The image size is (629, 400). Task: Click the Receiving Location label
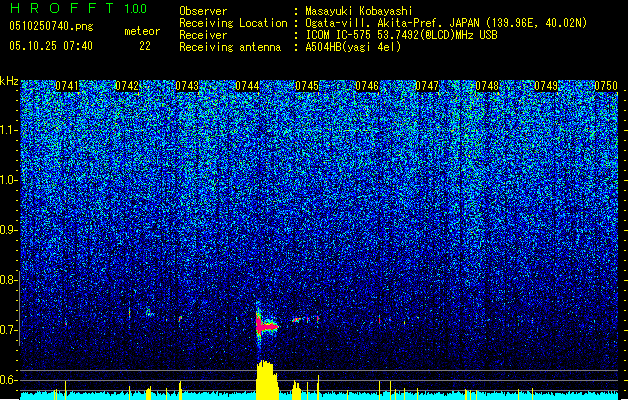(233, 23)
